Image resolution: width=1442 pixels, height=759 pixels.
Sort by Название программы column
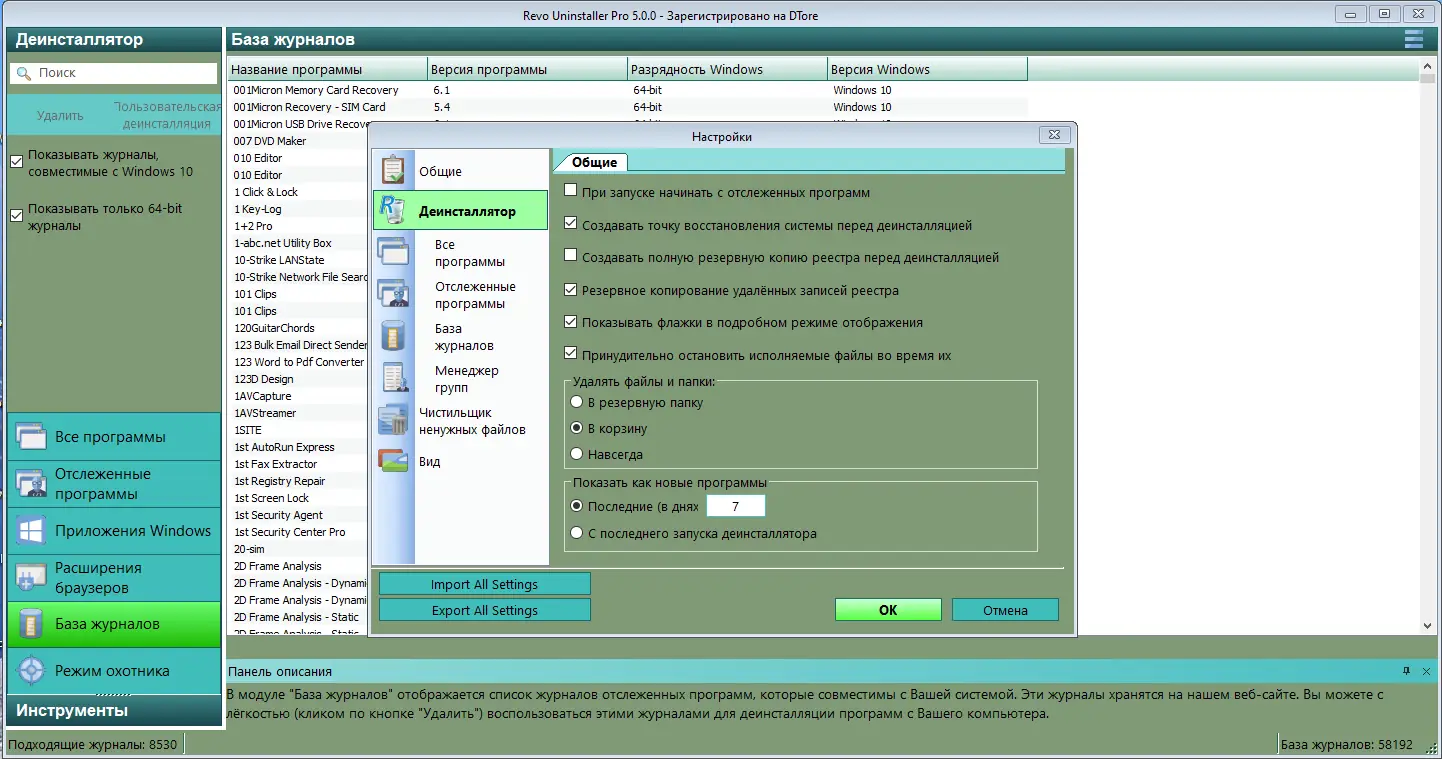[327, 69]
